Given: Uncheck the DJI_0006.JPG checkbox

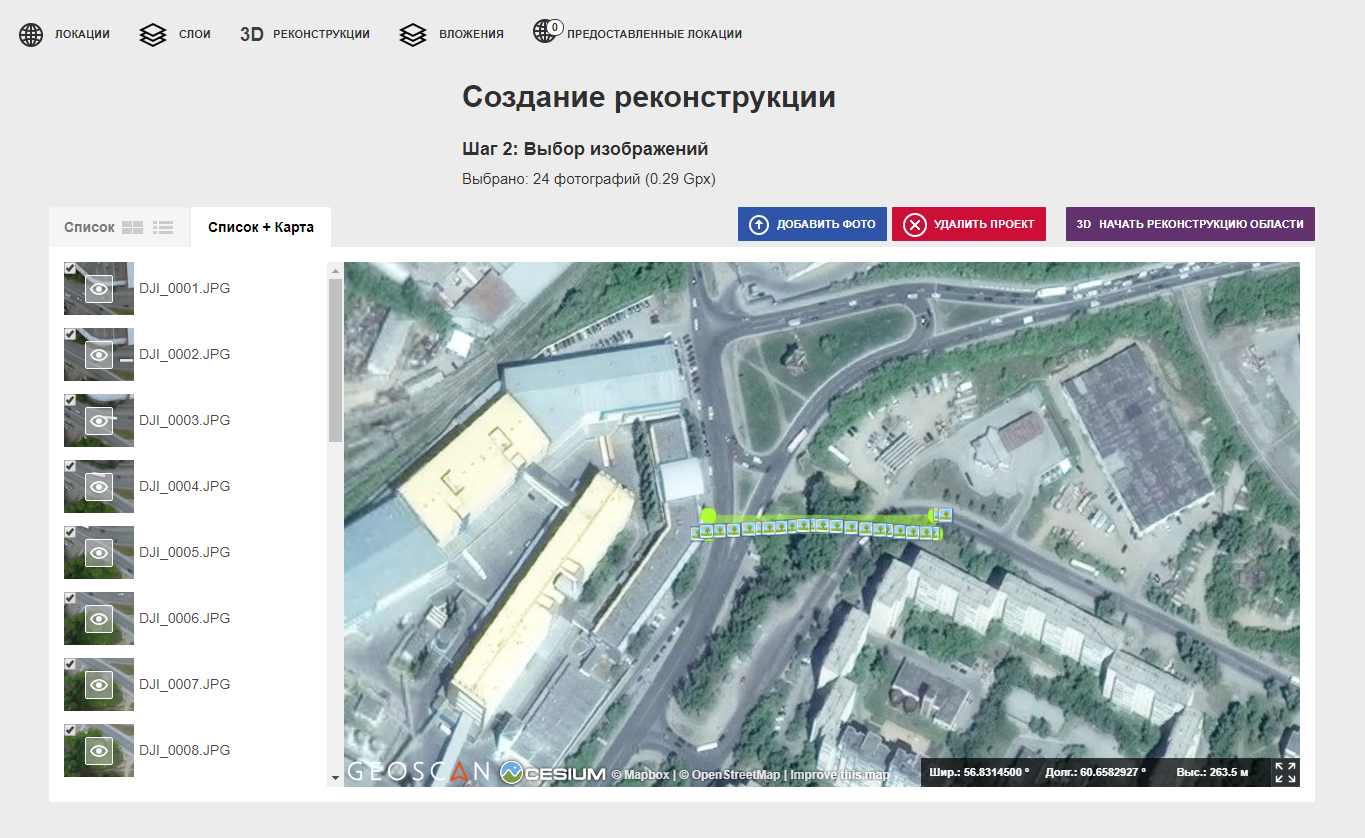Looking at the screenshot, I should [70, 598].
